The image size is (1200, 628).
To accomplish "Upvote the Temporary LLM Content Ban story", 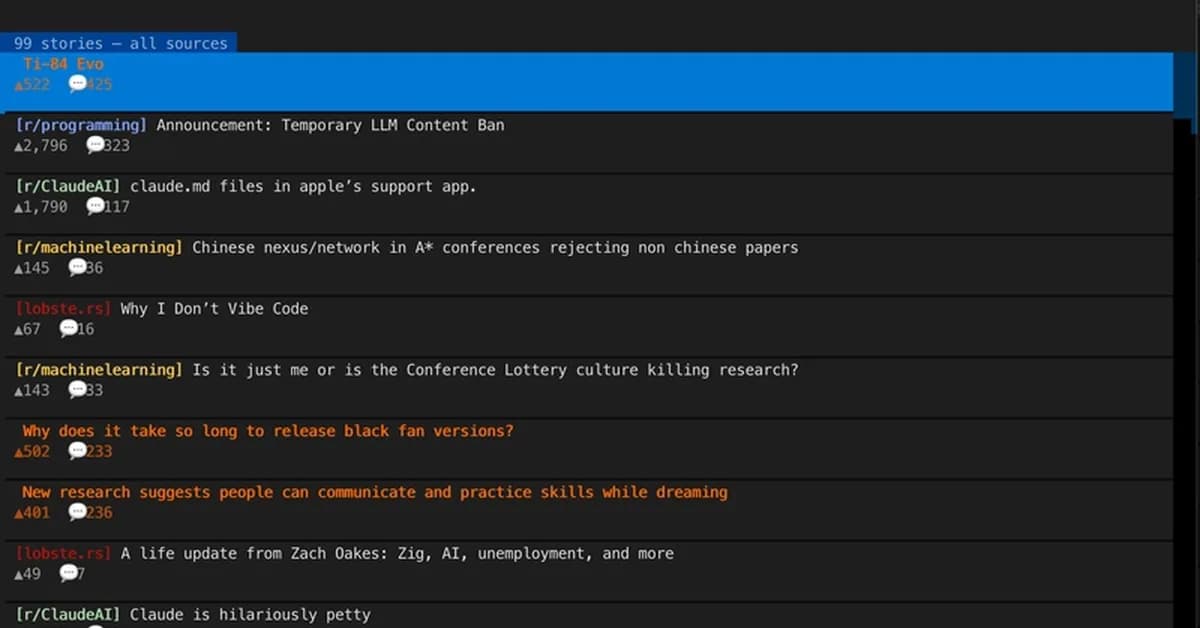I will 19,146.
